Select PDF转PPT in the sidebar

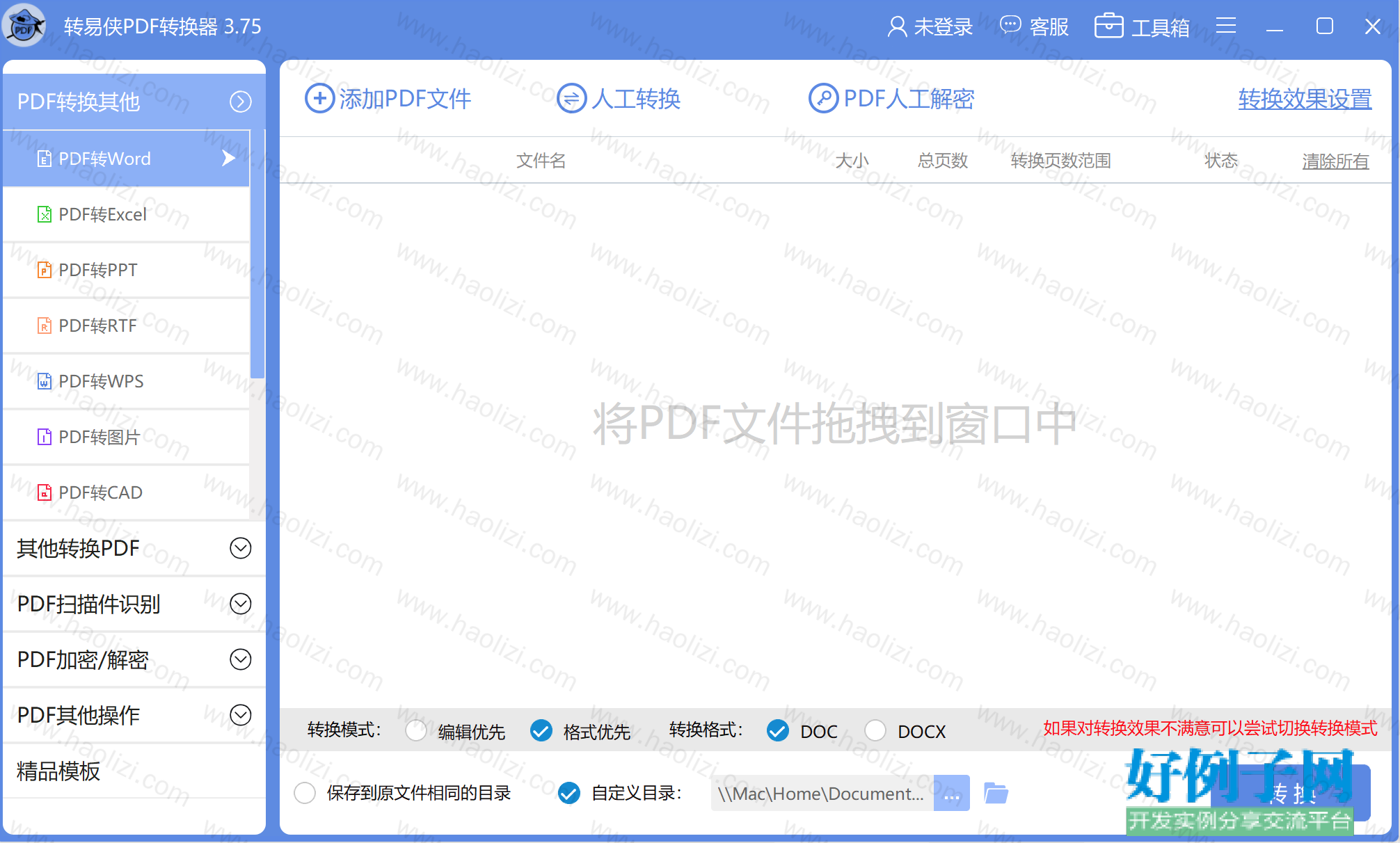[x=127, y=270]
